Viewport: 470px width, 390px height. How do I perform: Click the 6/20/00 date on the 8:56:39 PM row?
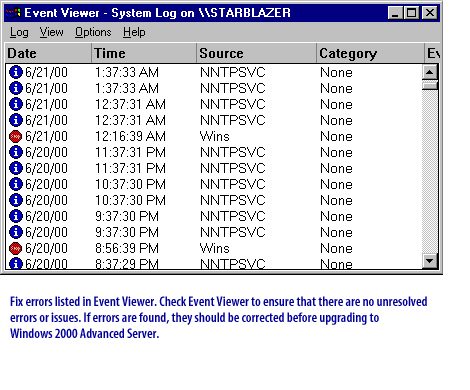[x=46, y=248]
